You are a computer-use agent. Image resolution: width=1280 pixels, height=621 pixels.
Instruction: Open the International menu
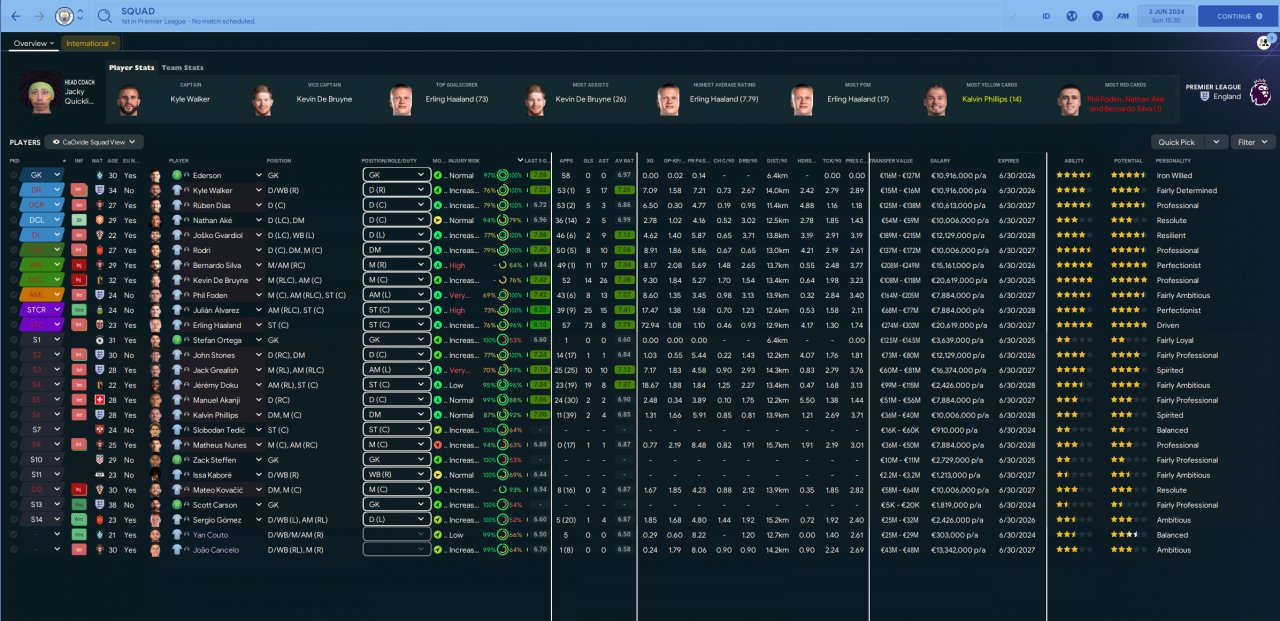click(x=91, y=43)
